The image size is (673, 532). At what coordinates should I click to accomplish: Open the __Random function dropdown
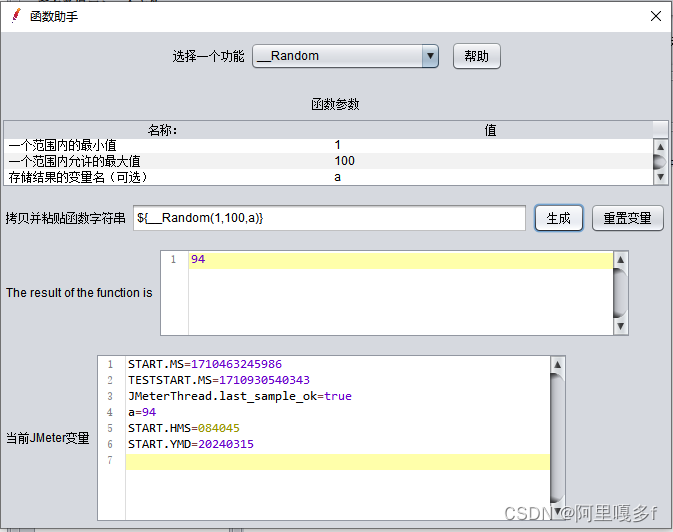[x=345, y=56]
